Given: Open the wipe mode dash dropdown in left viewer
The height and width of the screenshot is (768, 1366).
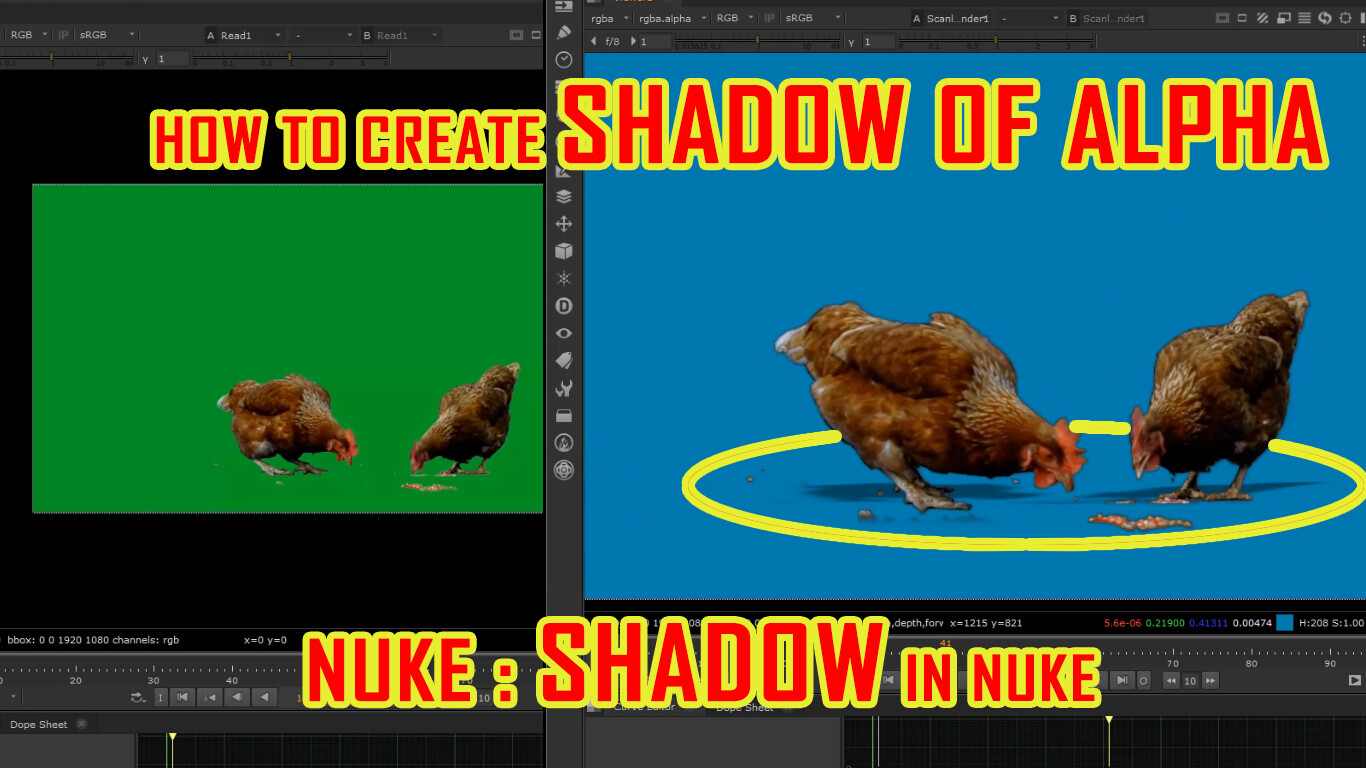Looking at the screenshot, I should 324,35.
